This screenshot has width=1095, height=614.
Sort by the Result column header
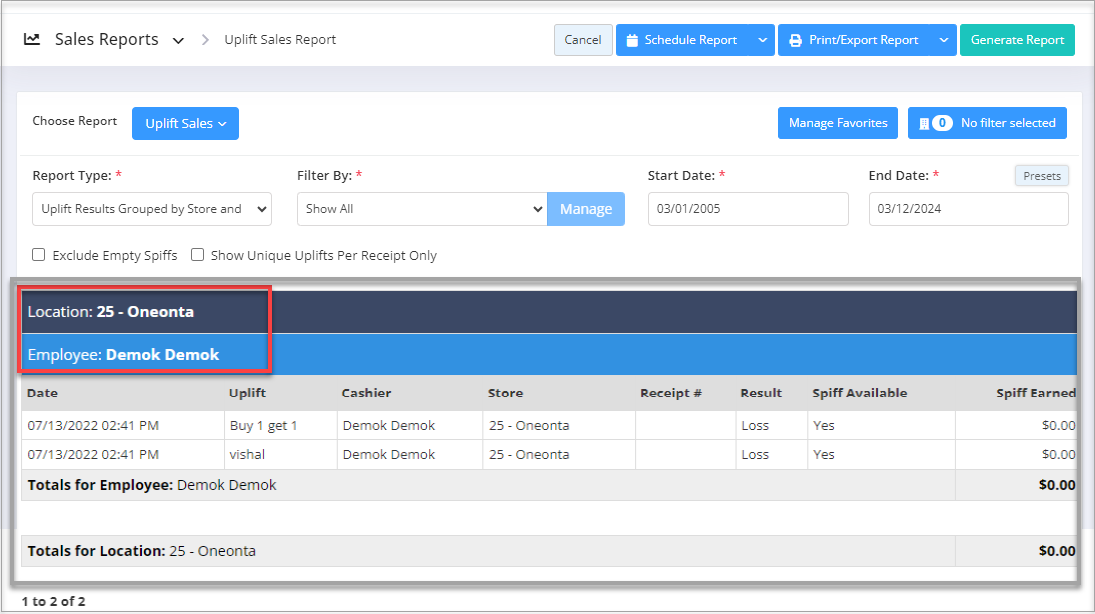point(761,393)
